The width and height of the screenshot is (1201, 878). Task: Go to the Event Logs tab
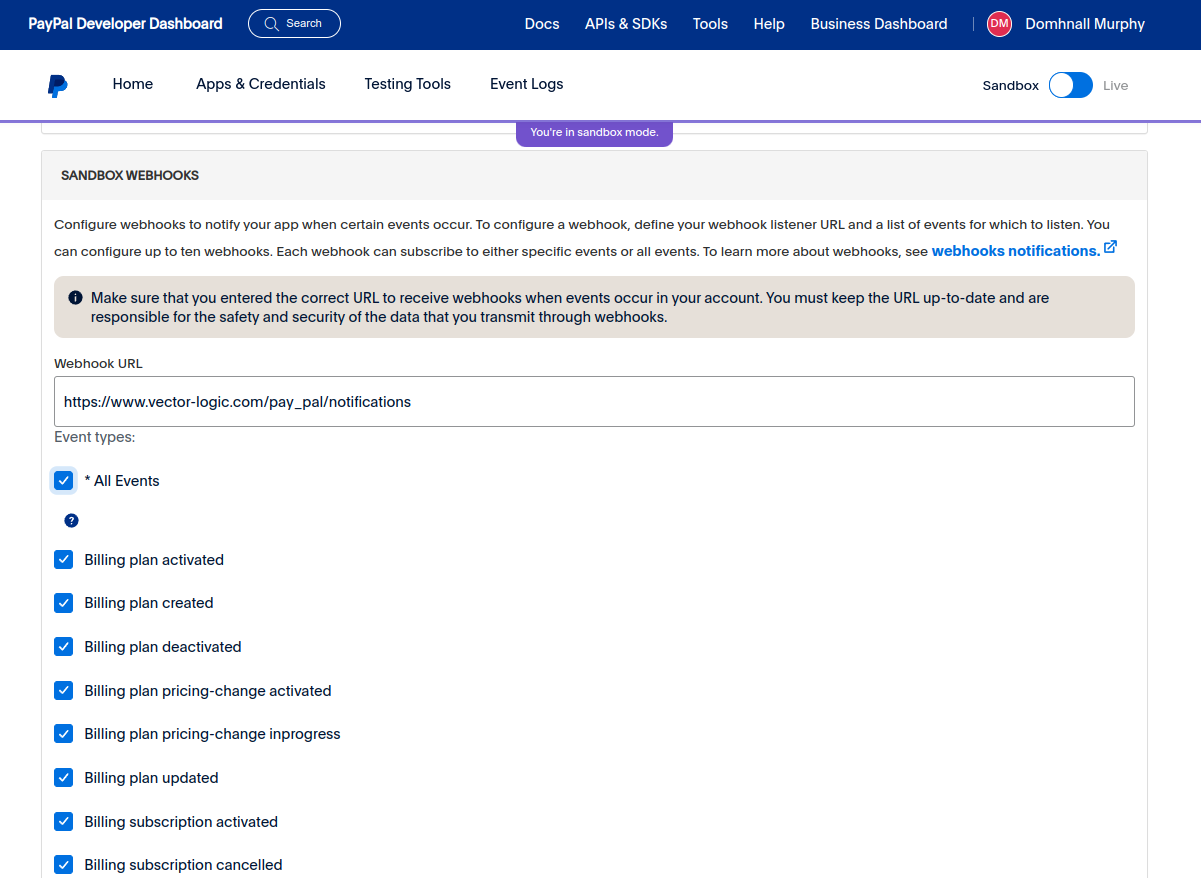tap(527, 84)
